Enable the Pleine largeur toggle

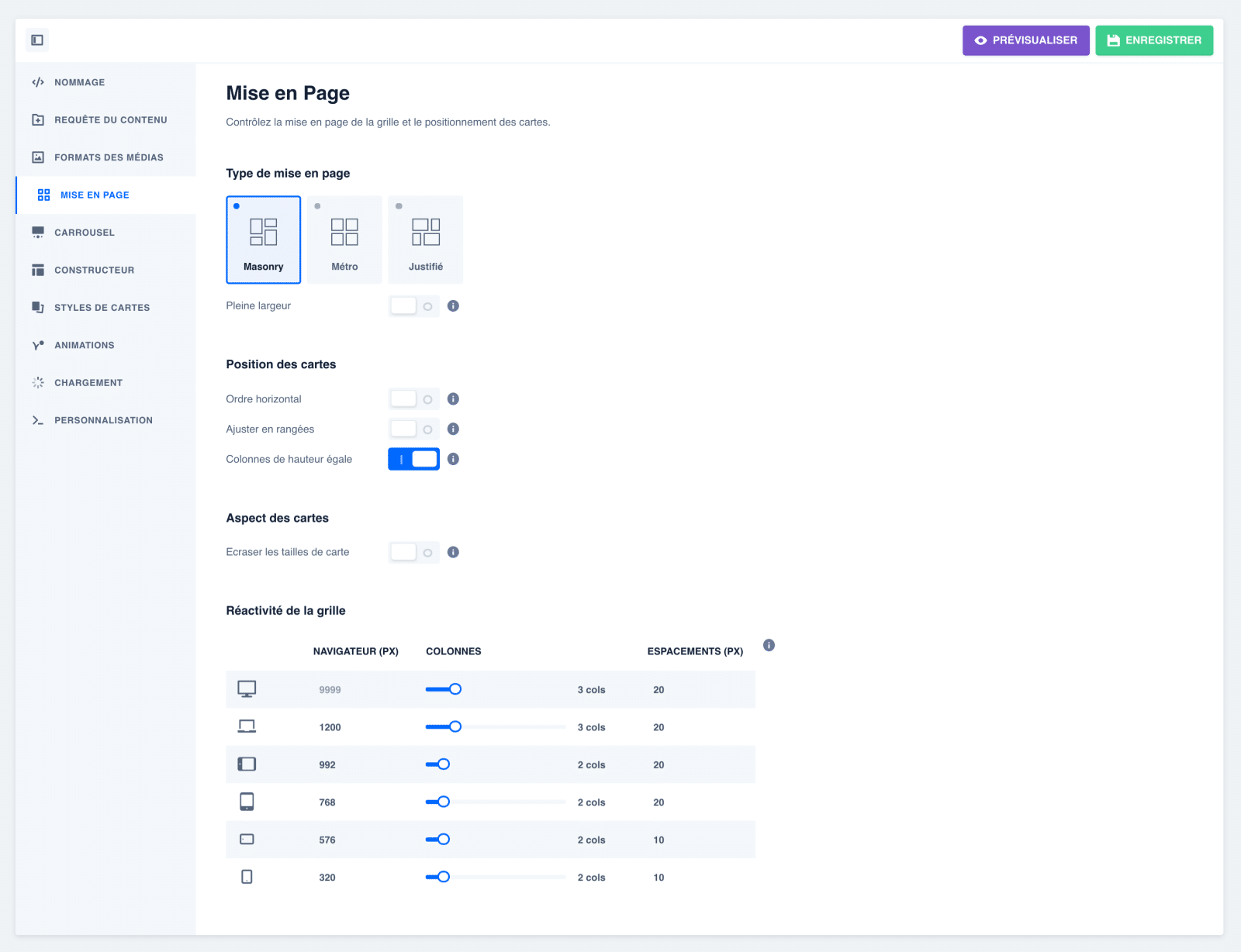[x=414, y=306]
